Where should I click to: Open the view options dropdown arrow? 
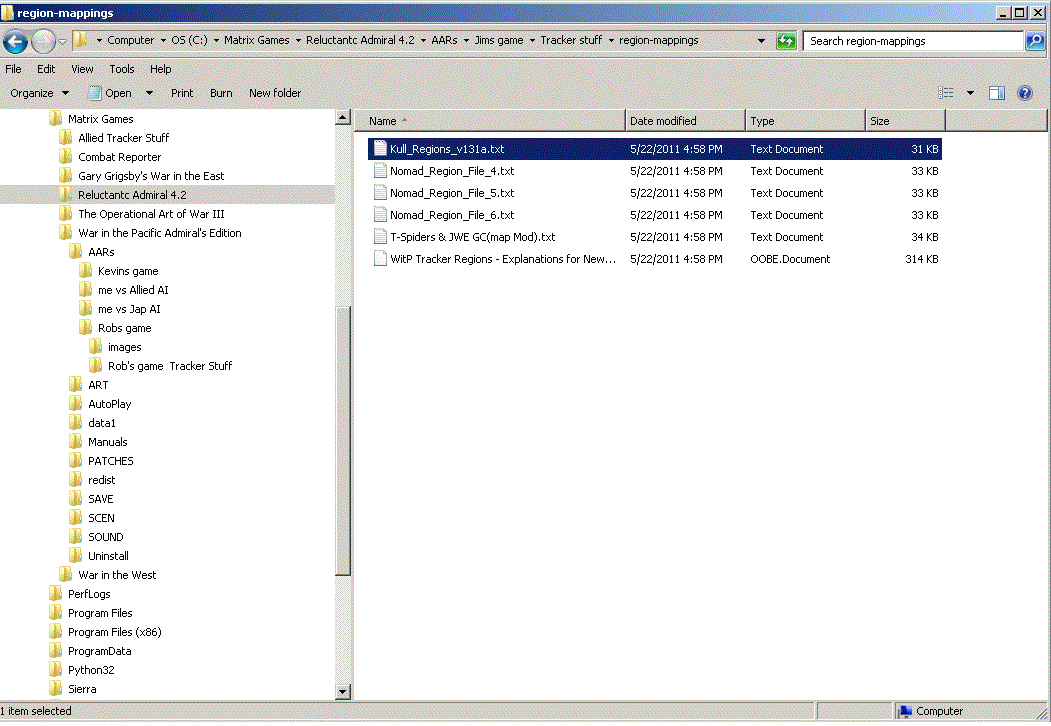coord(970,93)
